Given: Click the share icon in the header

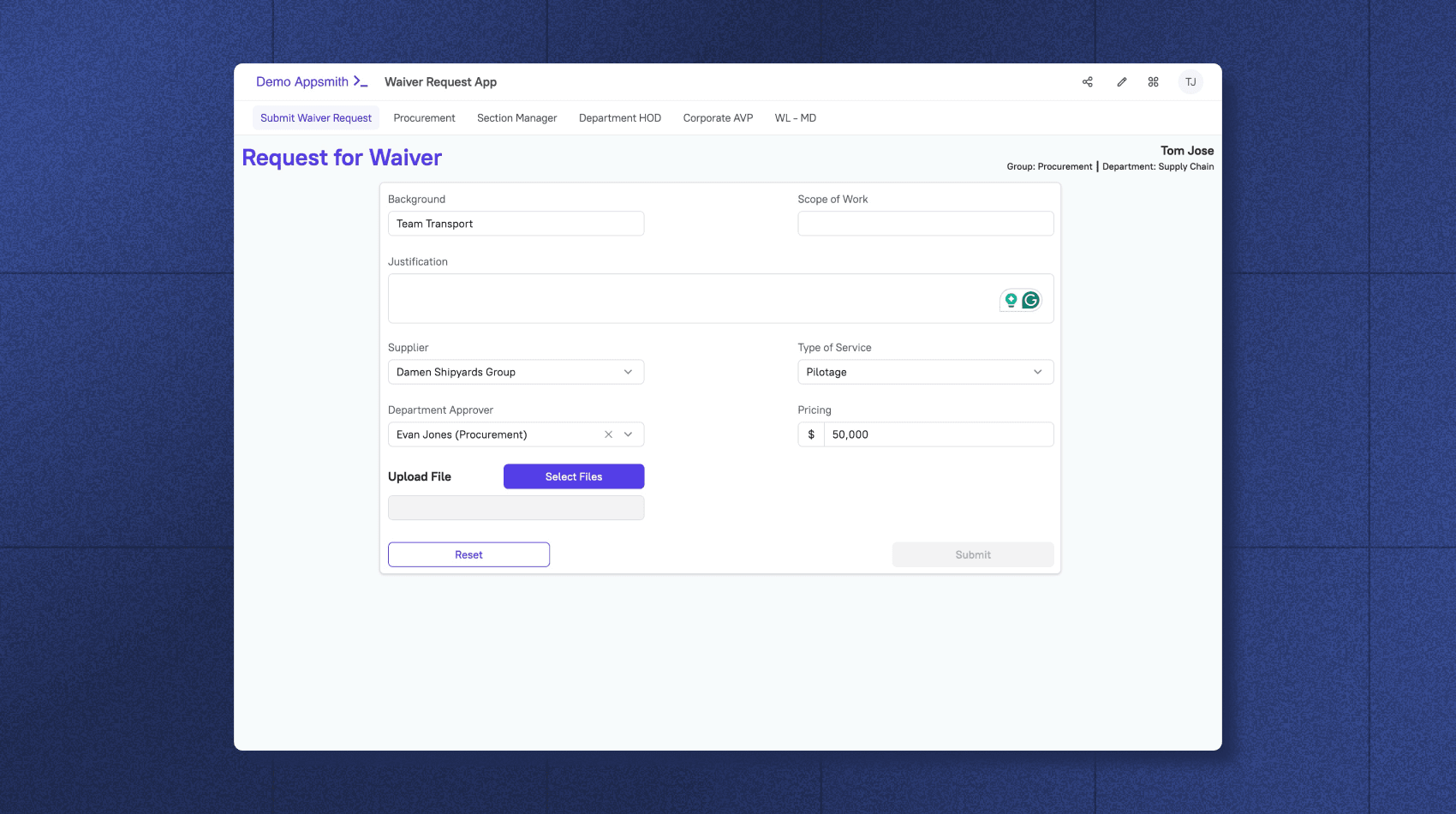Looking at the screenshot, I should click(1087, 81).
